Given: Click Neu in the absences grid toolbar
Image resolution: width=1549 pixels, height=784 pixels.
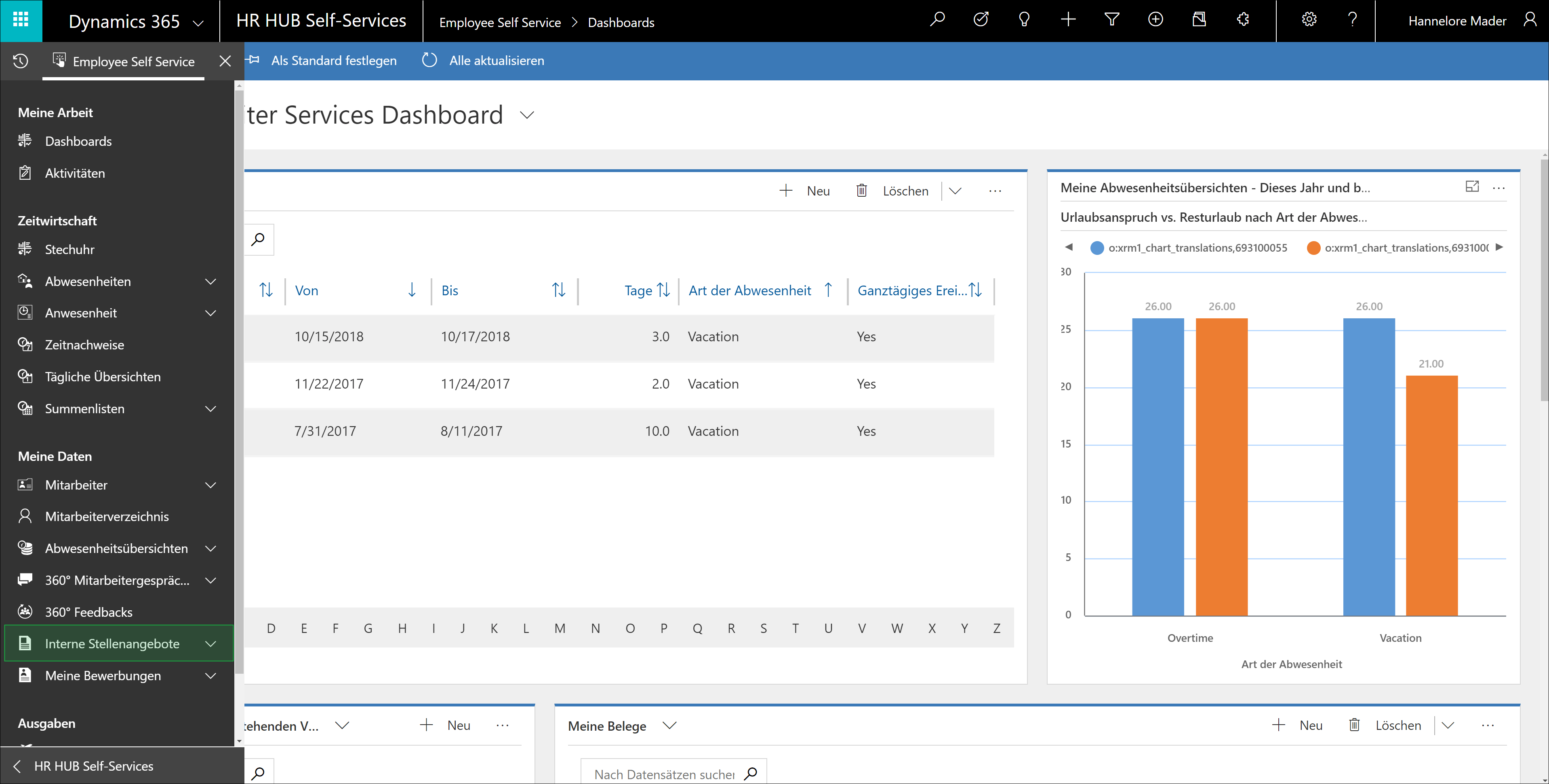Looking at the screenshot, I should pos(804,191).
